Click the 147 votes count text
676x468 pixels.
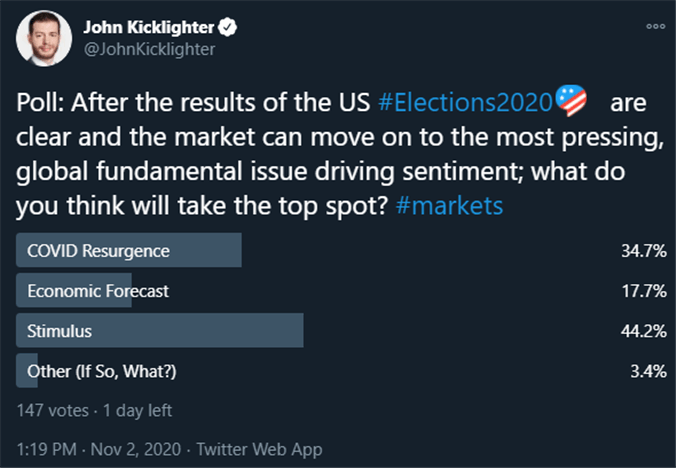pos(53,411)
